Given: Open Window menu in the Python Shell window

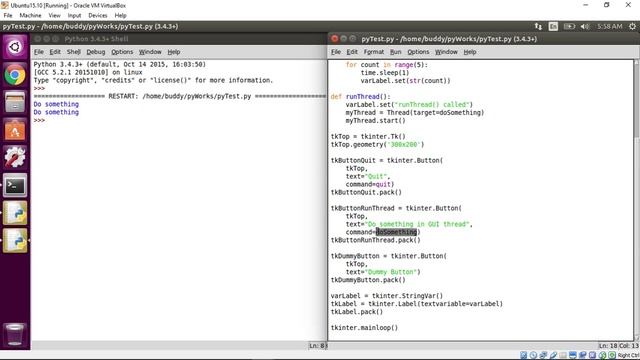Looking at the screenshot, I should pyautogui.click(x=150, y=52).
